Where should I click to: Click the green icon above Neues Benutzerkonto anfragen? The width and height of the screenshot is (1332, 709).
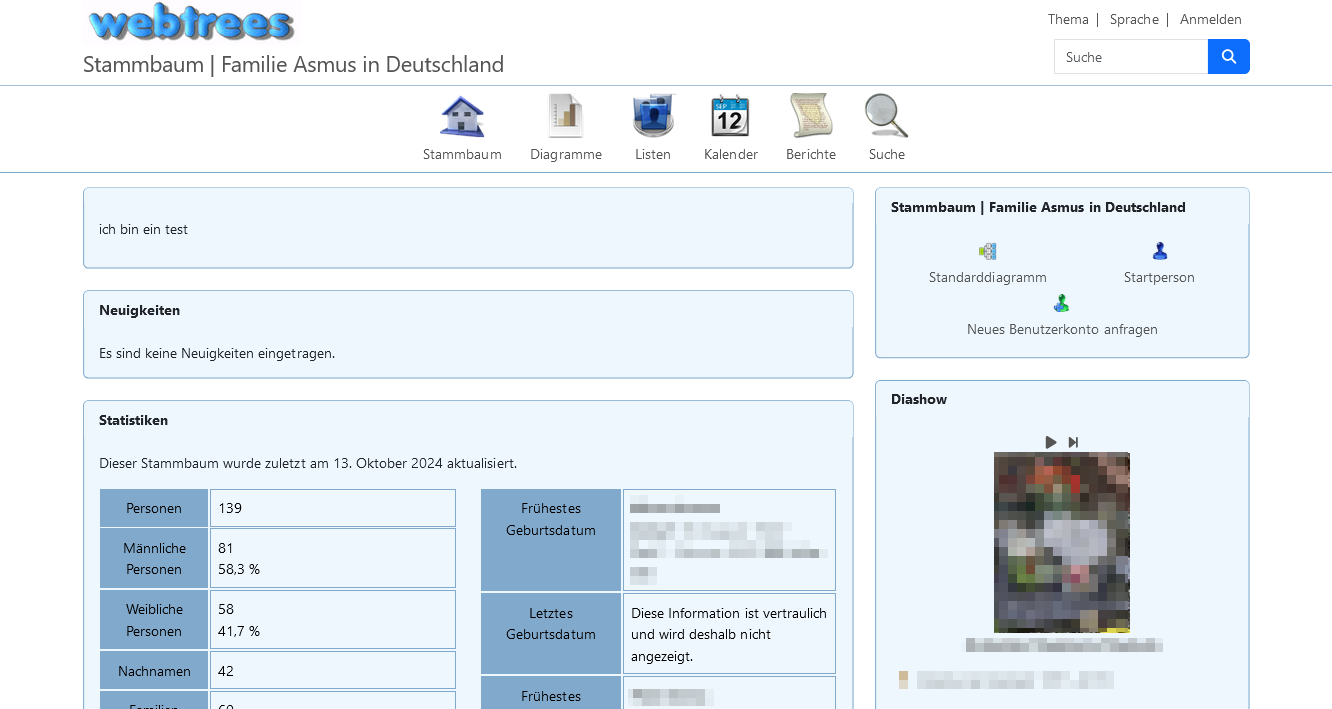coord(1061,302)
